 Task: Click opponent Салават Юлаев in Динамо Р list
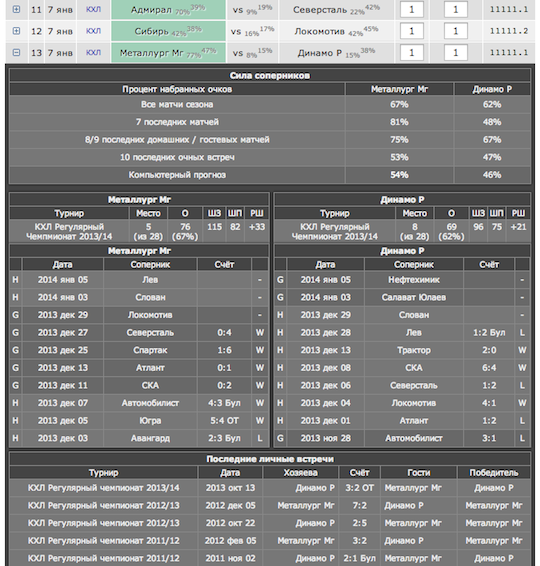tap(414, 297)
